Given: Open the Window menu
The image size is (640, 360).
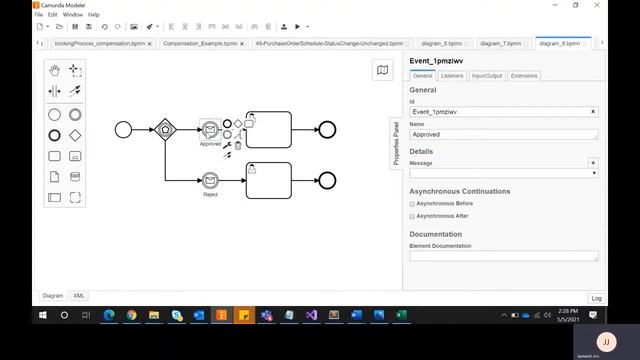Looking at the screenshot, I should coord(73,15).
